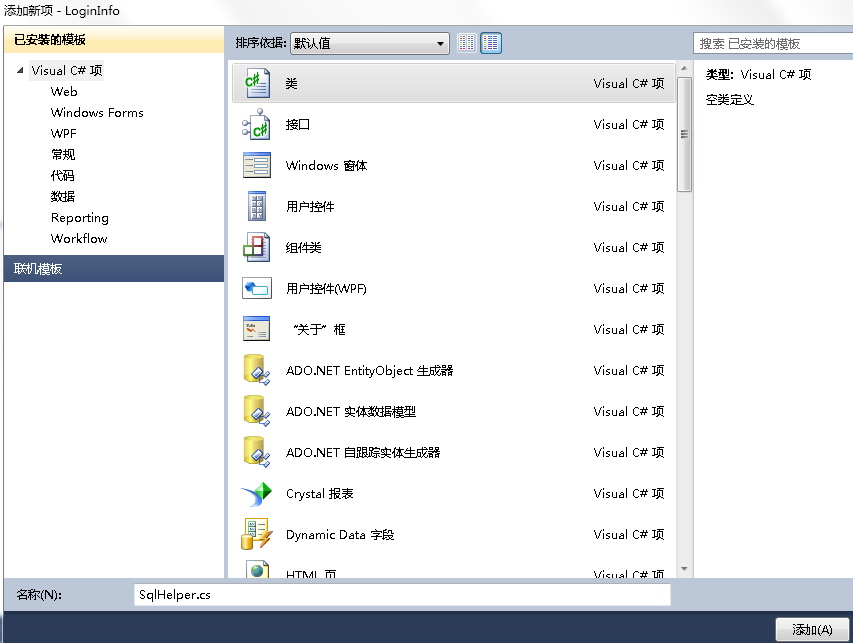Image resolution: width=853 pixels, height=643 pixels.
Task: Select the 组件类 component class icon
Action: 256,248
